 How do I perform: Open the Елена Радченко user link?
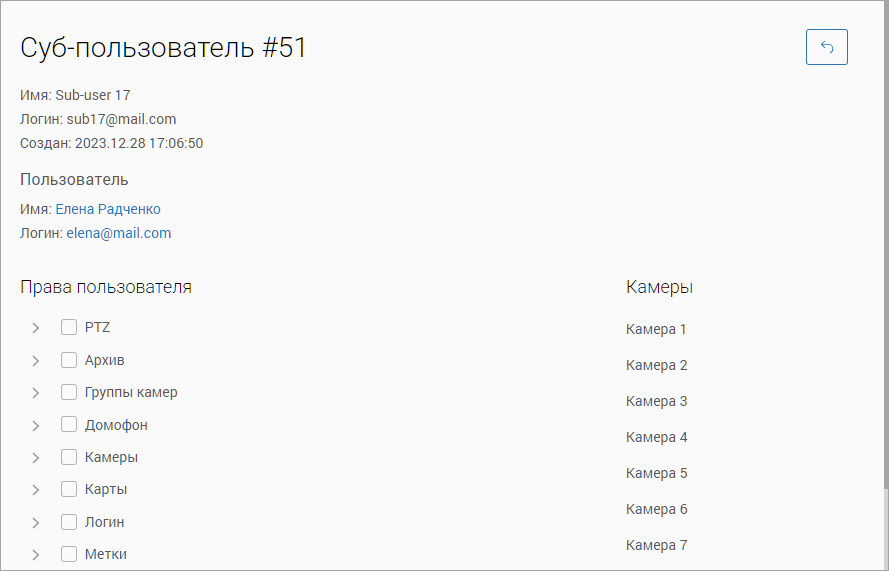pos(108,209)
